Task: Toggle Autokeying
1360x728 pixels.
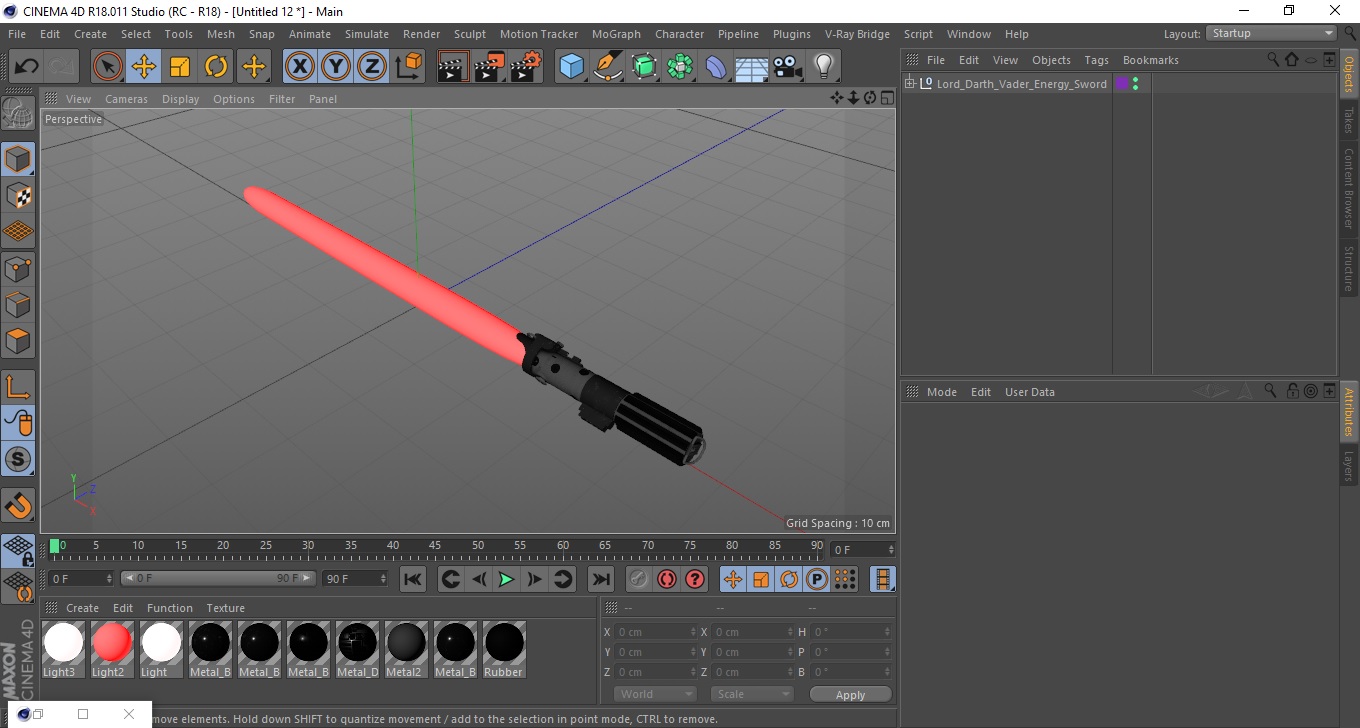Action: [666, 579]
